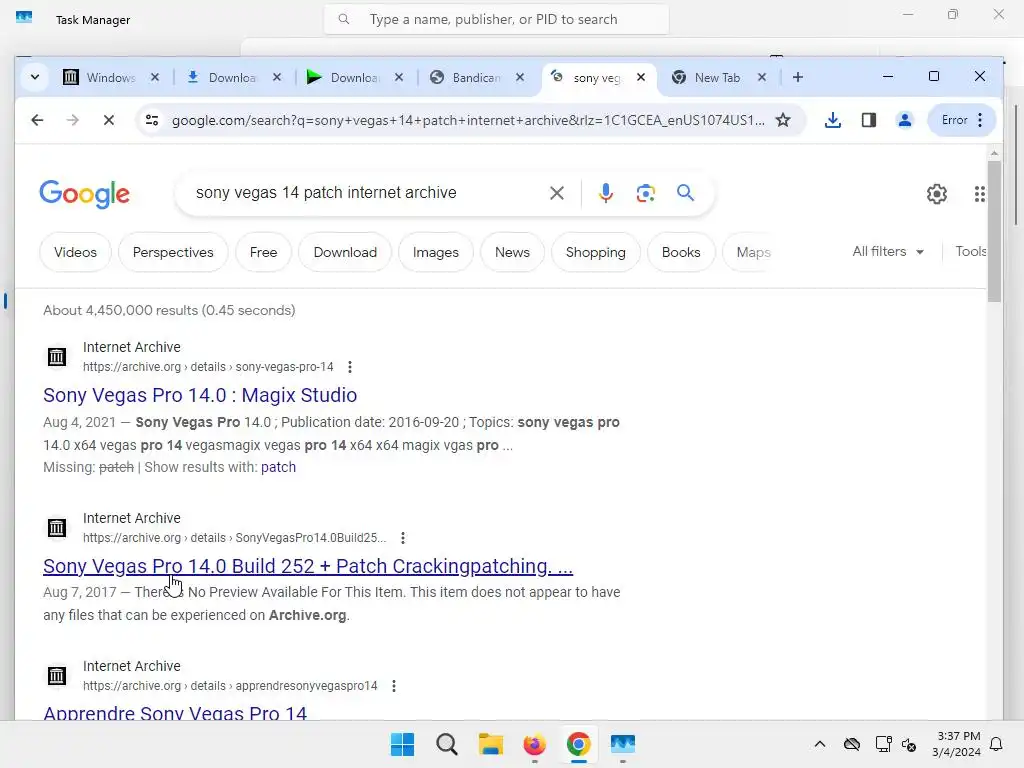Screen dimensions: 1024x768
Task: Open Firefox from taskbar
Action: pos(535,744)
